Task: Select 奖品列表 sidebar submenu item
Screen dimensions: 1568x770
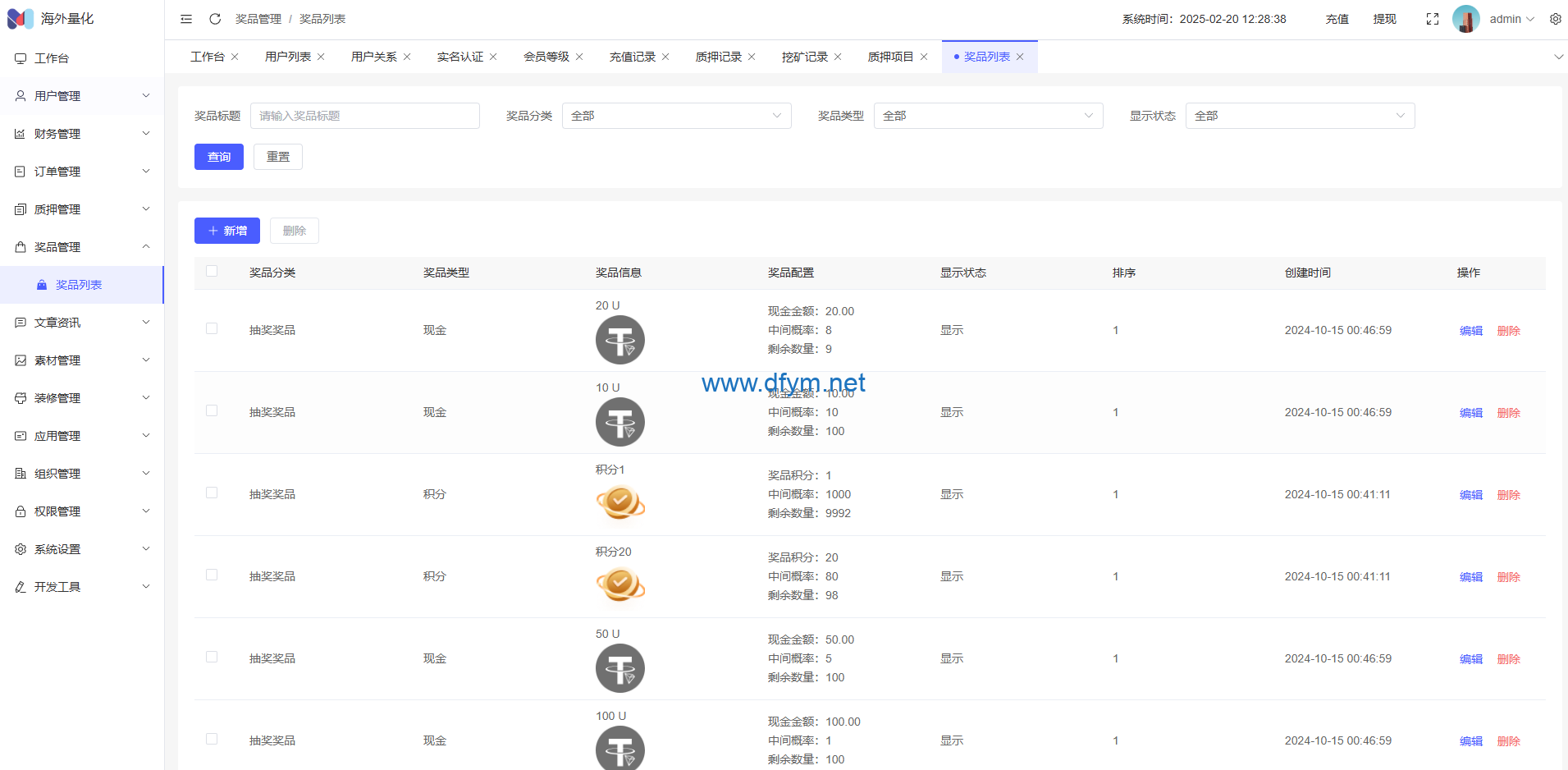Action: 82,285
